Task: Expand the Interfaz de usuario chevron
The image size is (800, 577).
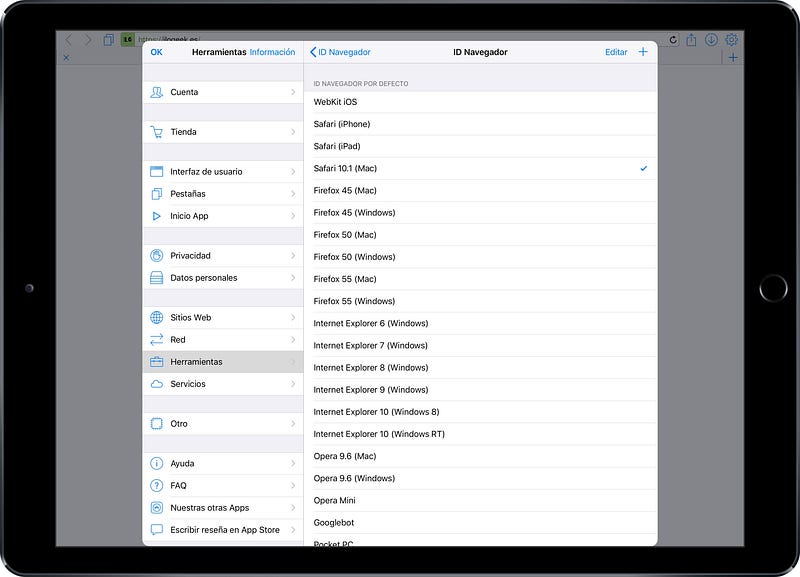Action: [x=293, y=172]
